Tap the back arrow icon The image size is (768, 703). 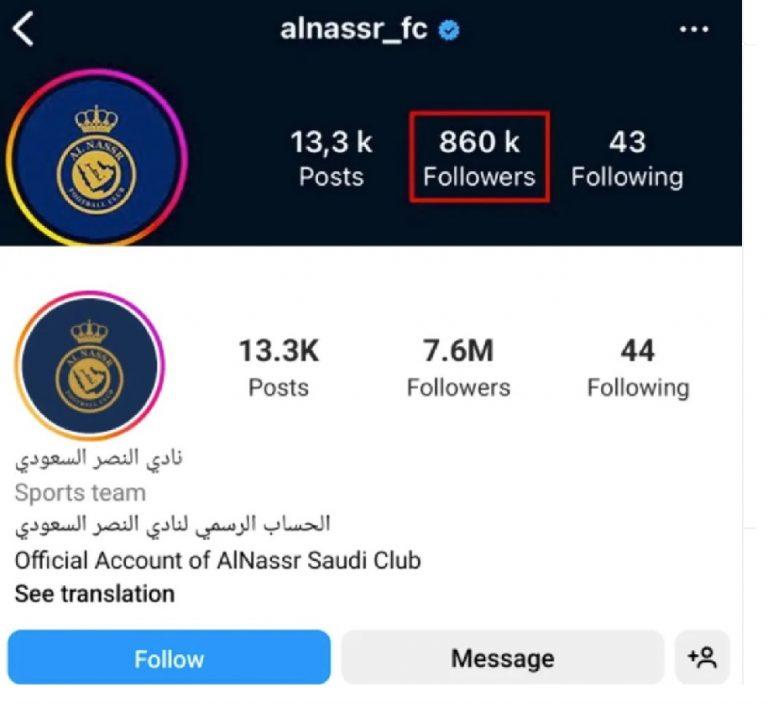[x=23, y=29]
